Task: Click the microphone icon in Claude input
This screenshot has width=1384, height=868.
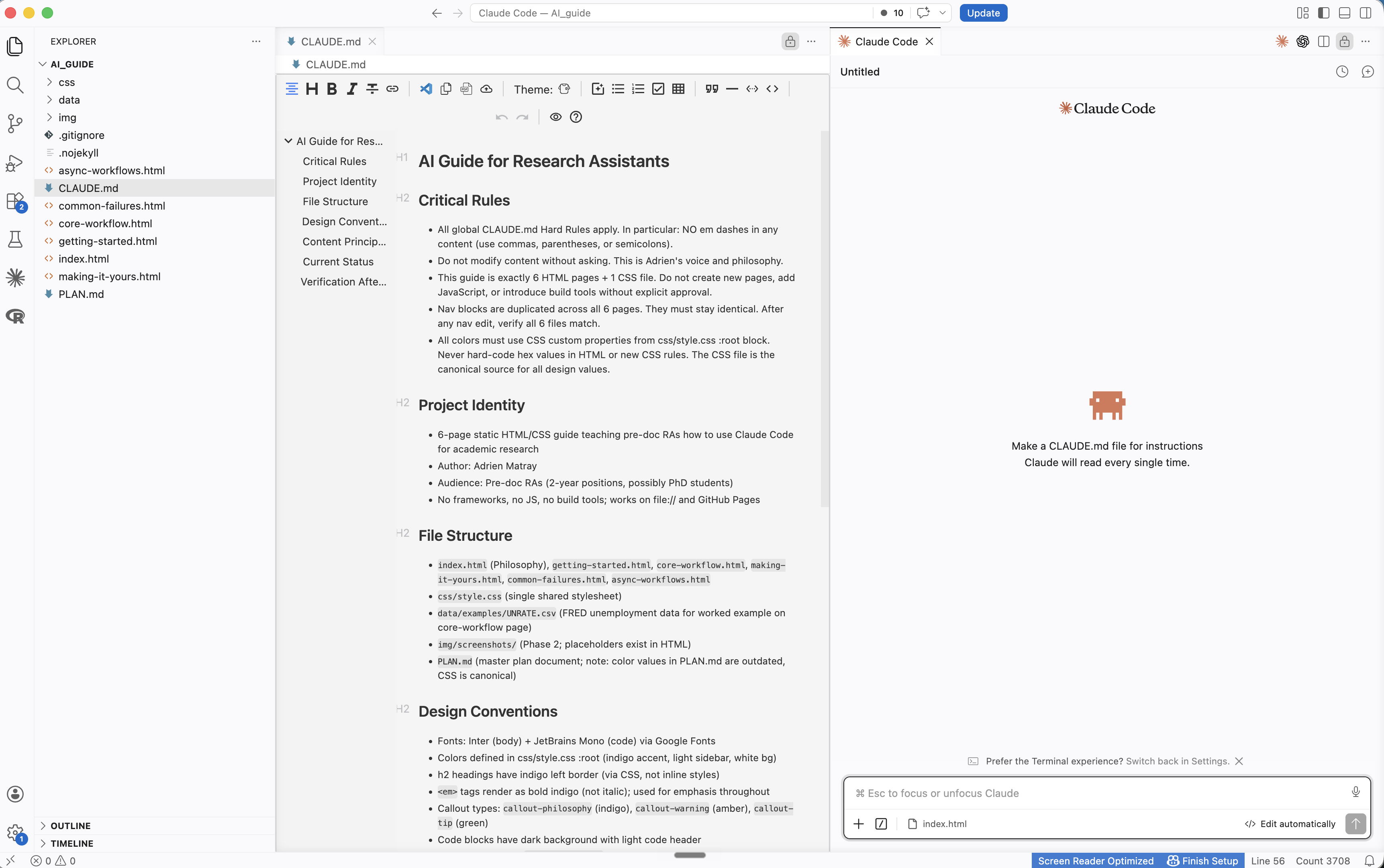Action: click(x=1356, y=792)
